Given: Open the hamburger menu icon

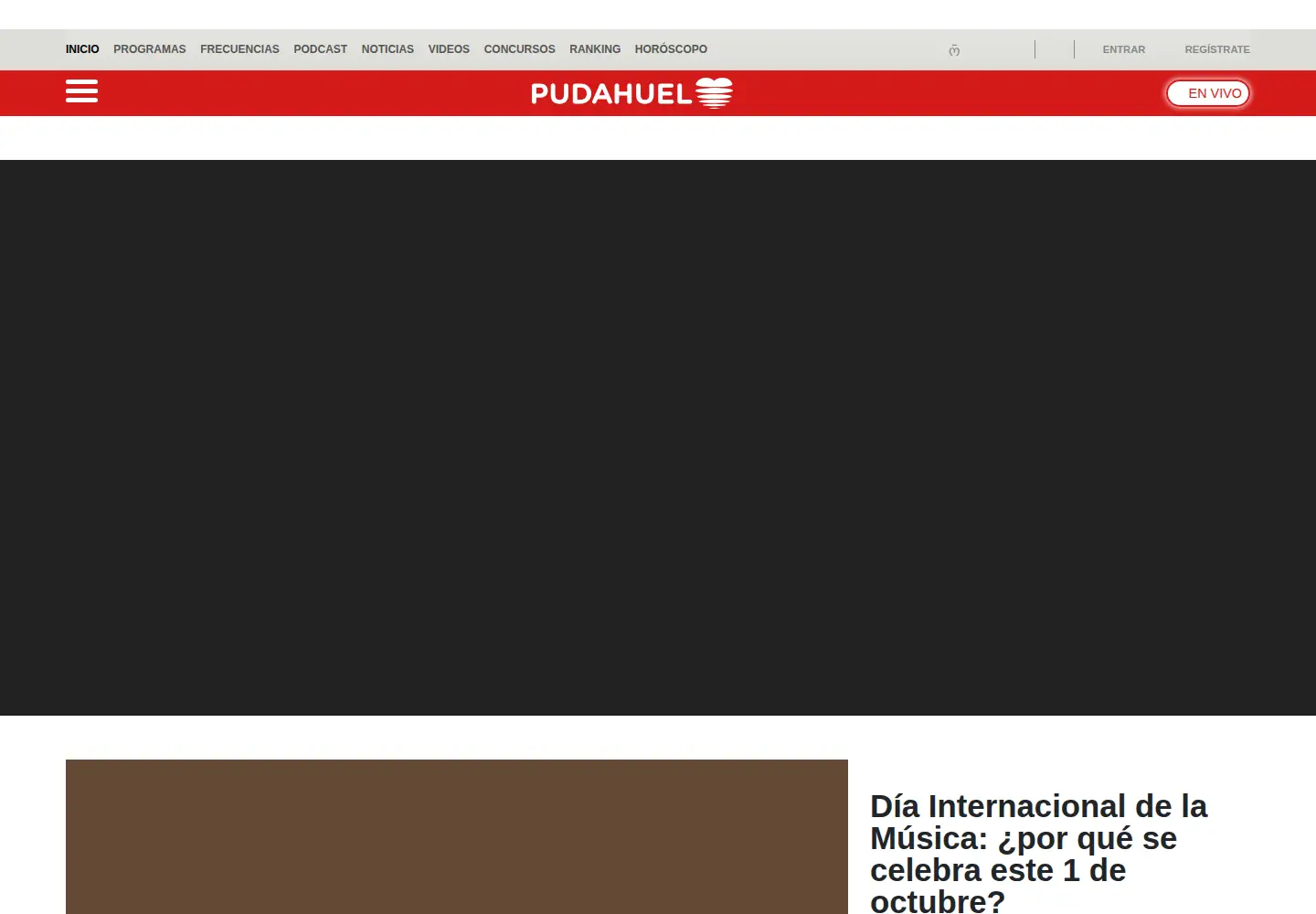Looking at the screenshot, I should [x=81, y=91].
